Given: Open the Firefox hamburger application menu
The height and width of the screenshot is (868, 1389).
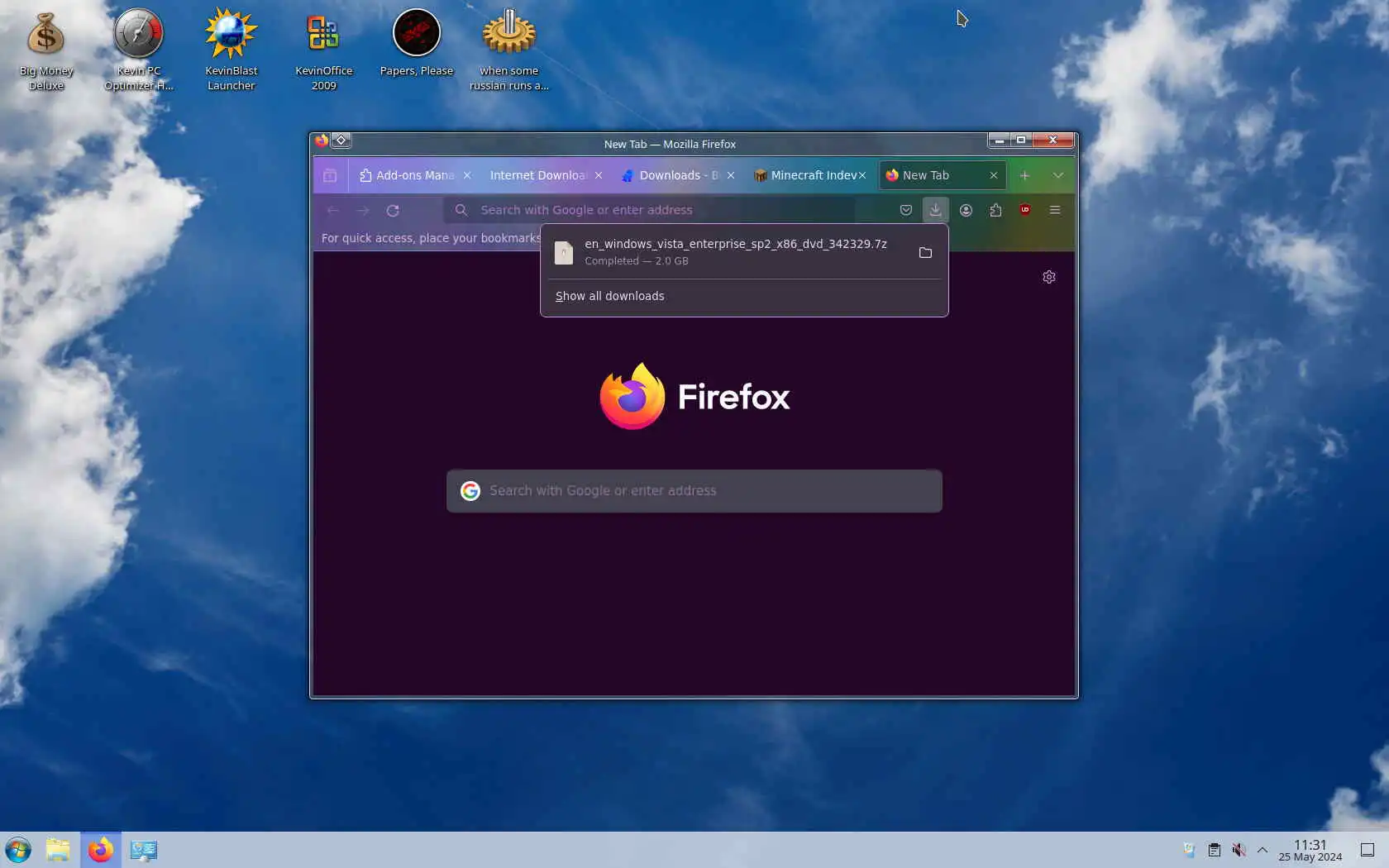Looking at the screenshot, I should (x=1055, y=210).
